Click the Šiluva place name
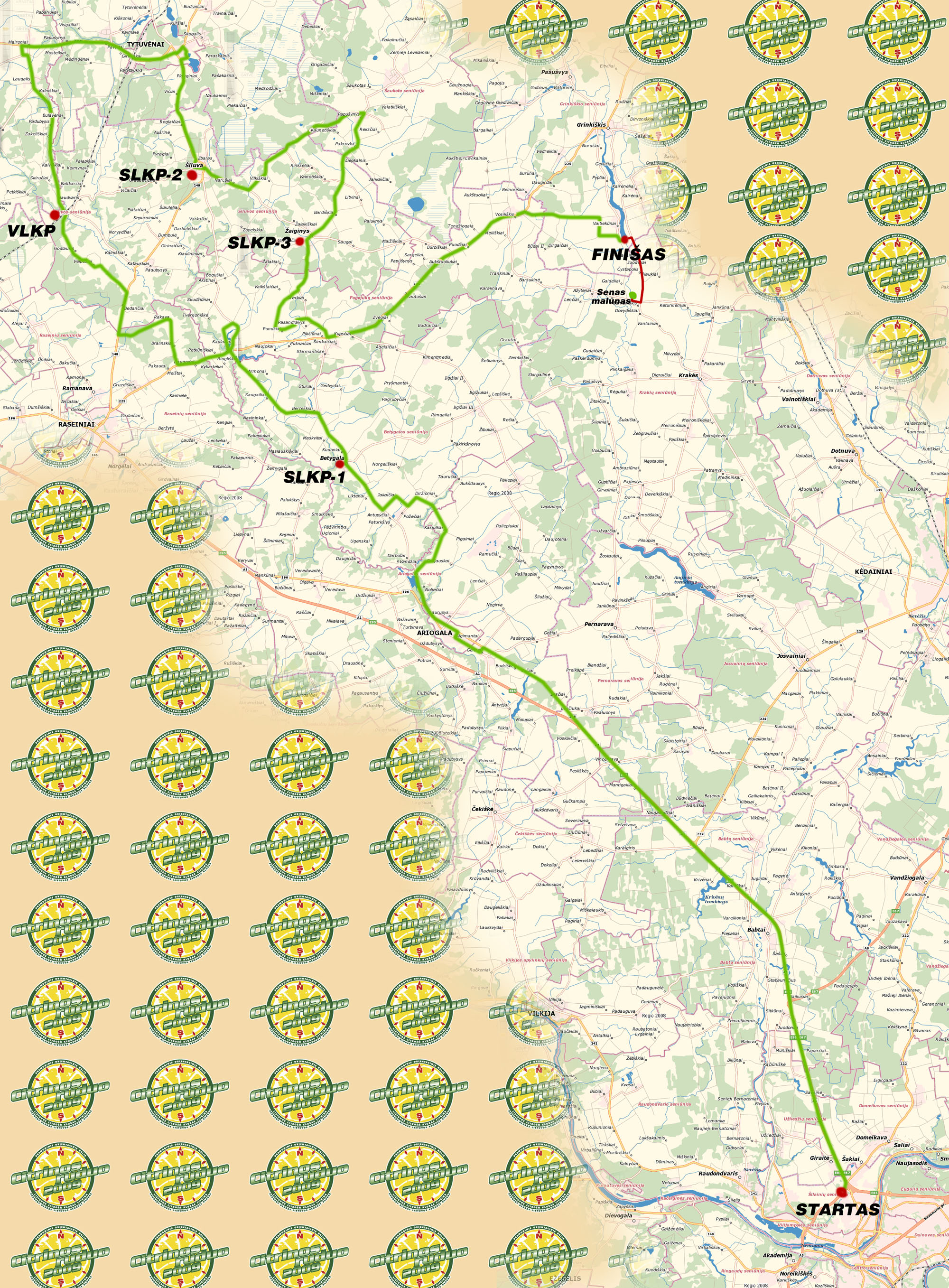The height and width of the screenshot is (1288, 949). (x=194, y=166)
